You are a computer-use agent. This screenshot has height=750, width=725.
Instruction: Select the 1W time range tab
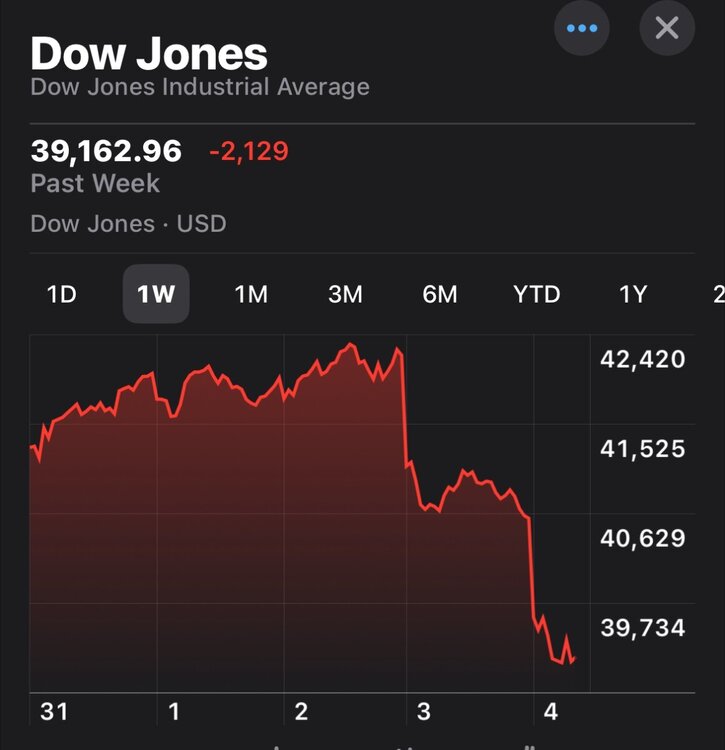coord(156,294)
